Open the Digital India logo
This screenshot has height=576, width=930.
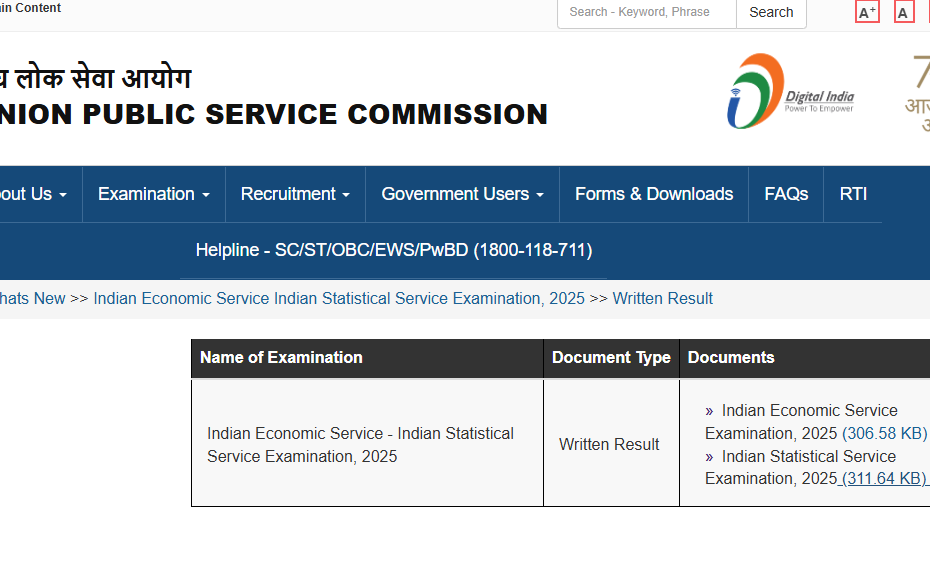[x=790, y=92]
